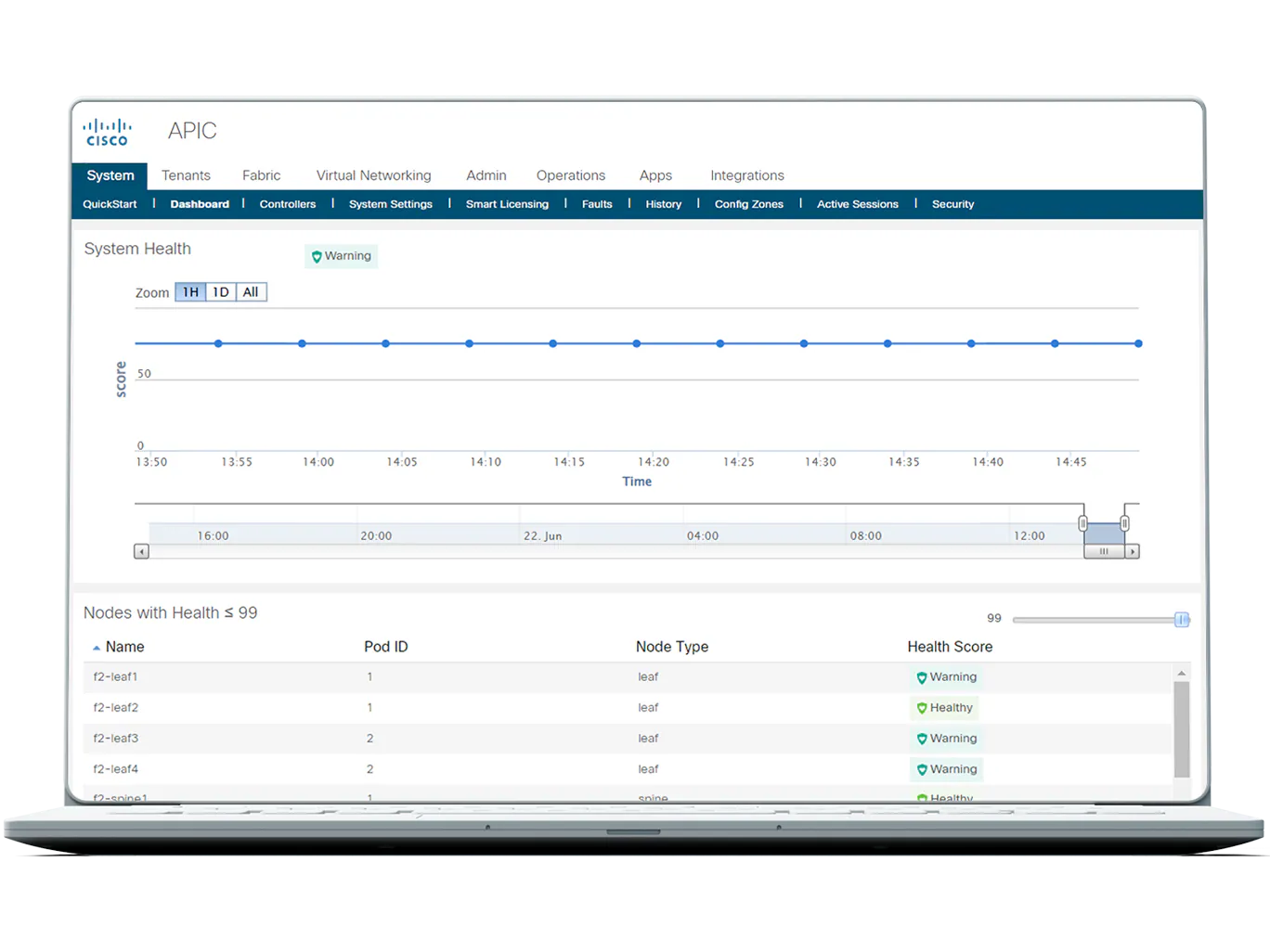Toggle the 1H zoom option
1270x952 pixels.
189,291
